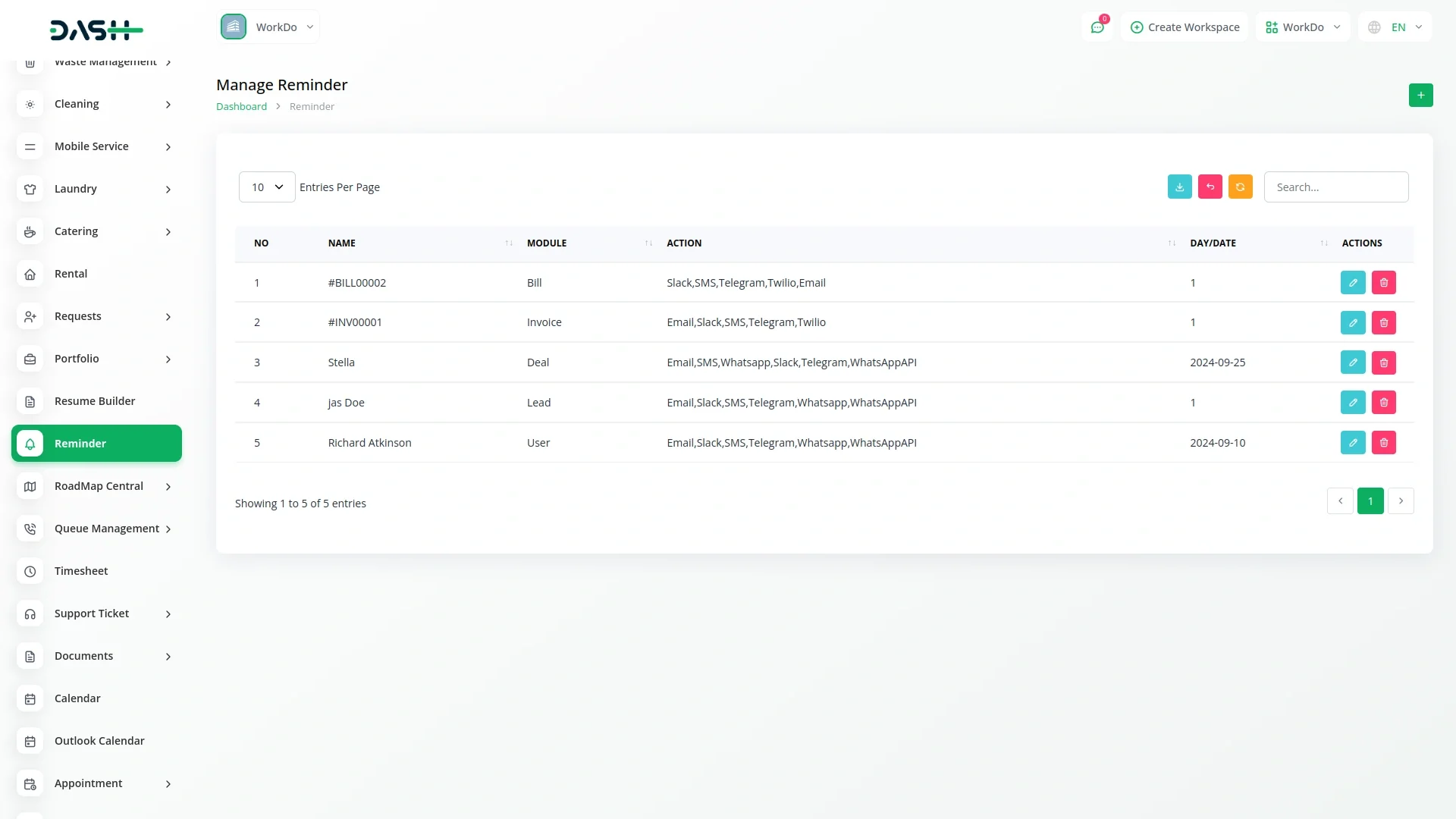Click the pink undo reset icon
Image resolution: width=1456 pixels, height=819 pixels.
click(x=1210, y=187)
